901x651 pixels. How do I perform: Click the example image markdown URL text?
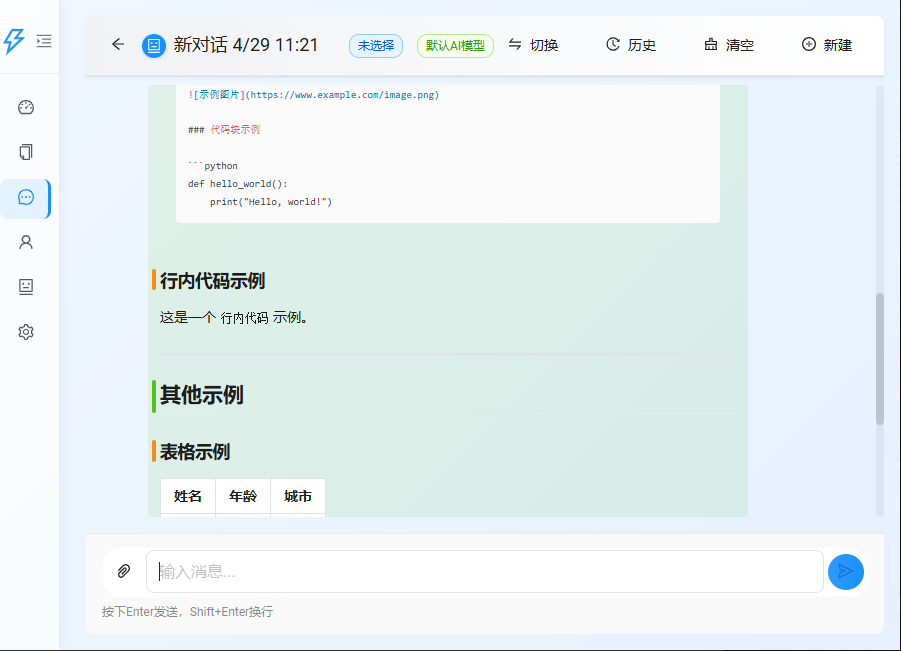point(313,95)
